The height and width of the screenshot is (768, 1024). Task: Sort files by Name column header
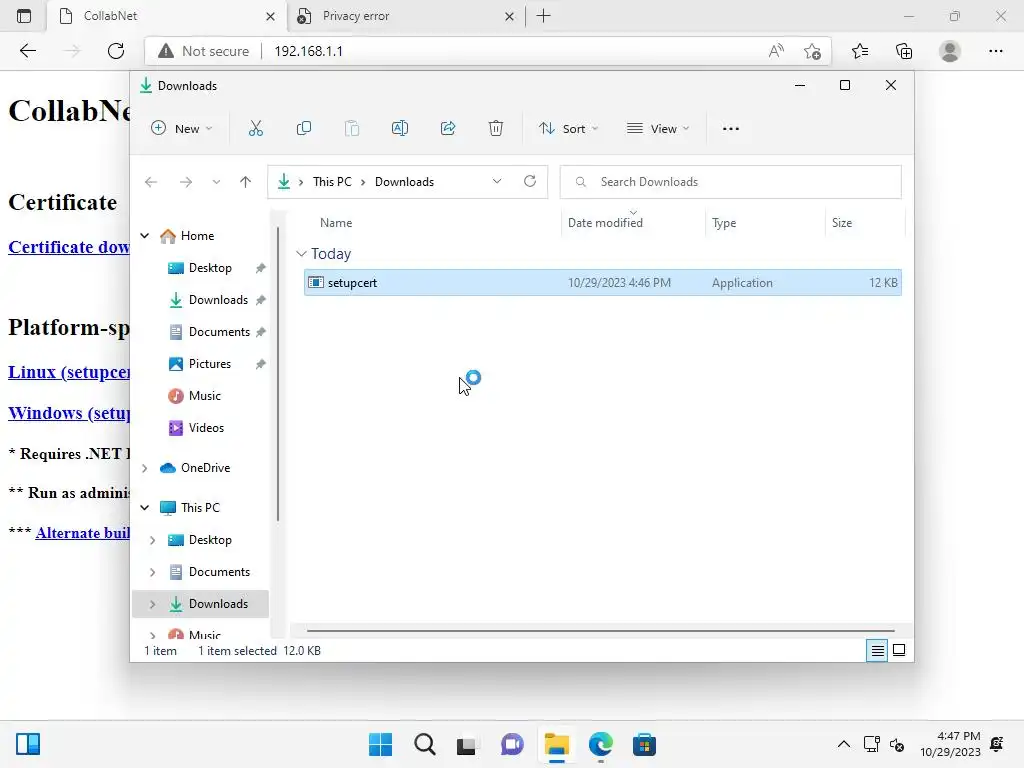click(336, 223)
